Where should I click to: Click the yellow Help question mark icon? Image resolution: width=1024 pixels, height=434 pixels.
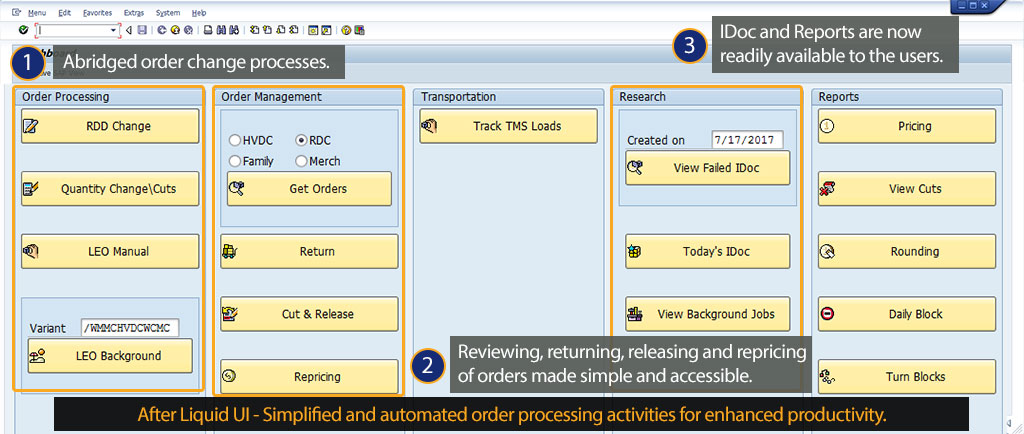tap(344, 31)
